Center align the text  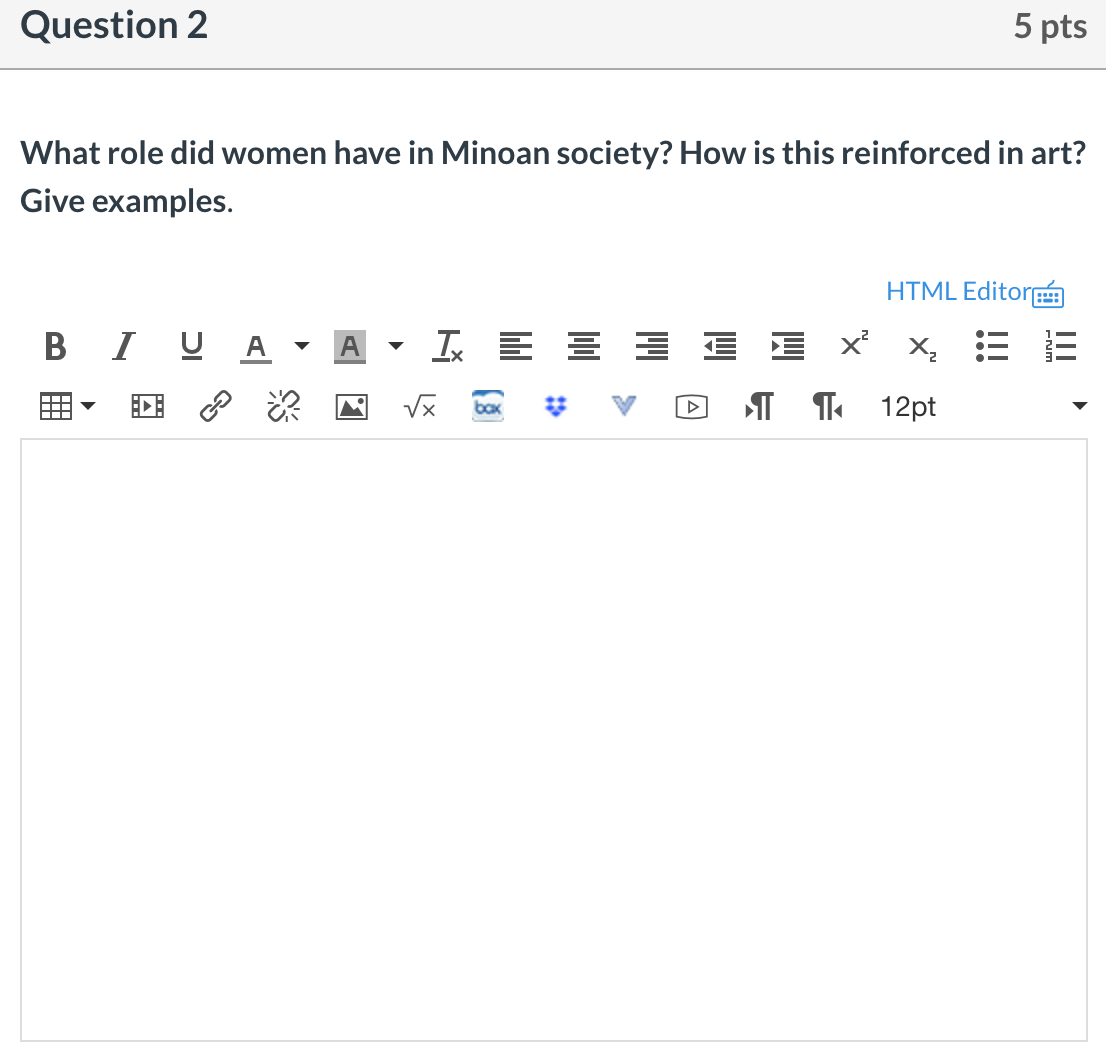(580, 346)
